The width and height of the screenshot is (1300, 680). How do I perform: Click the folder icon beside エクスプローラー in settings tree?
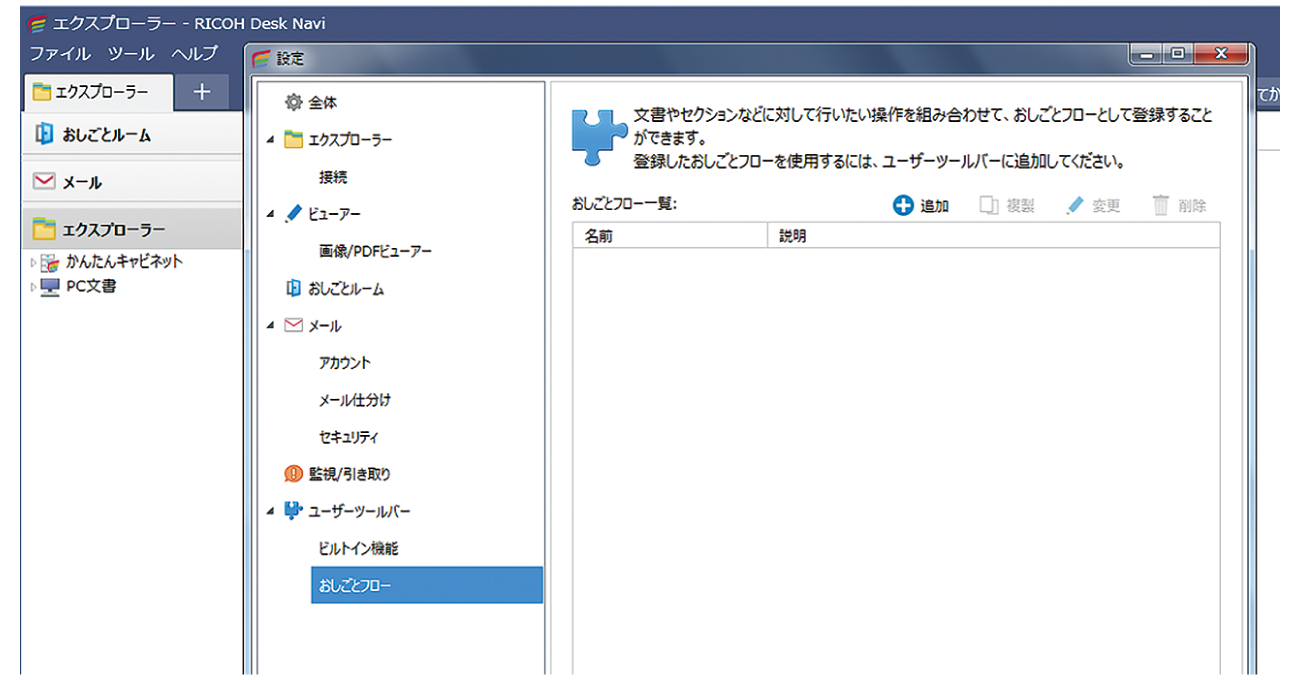[293, 139]
